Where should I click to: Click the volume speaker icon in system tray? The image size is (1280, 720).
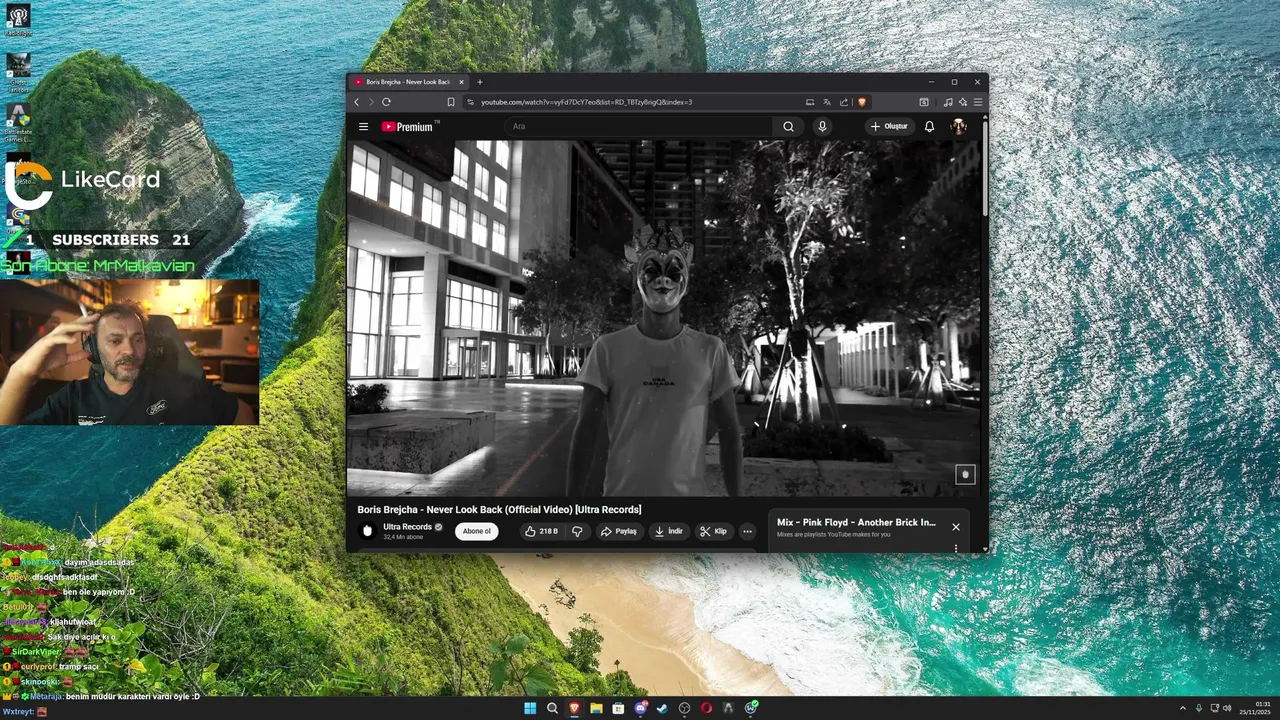(x=1227, y=708)
